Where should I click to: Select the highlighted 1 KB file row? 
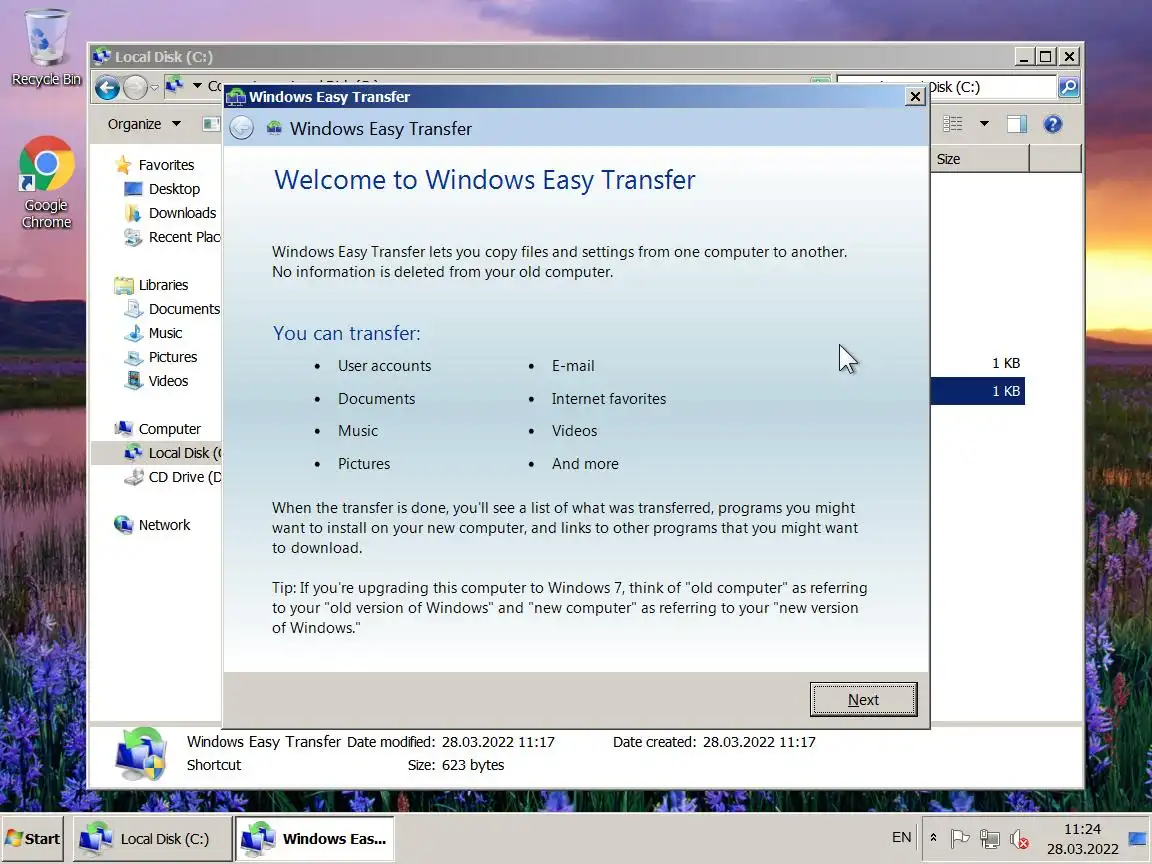977,391
